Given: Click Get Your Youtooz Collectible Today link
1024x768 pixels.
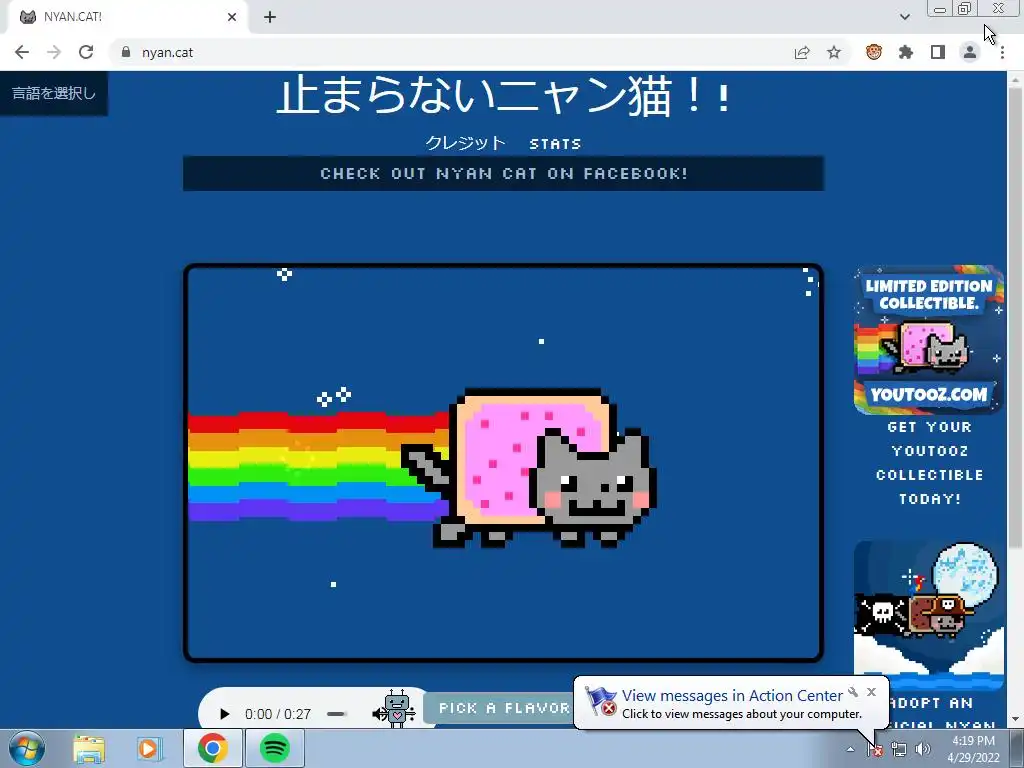Looking at the screenshot, I should click(x=929, y=463).
